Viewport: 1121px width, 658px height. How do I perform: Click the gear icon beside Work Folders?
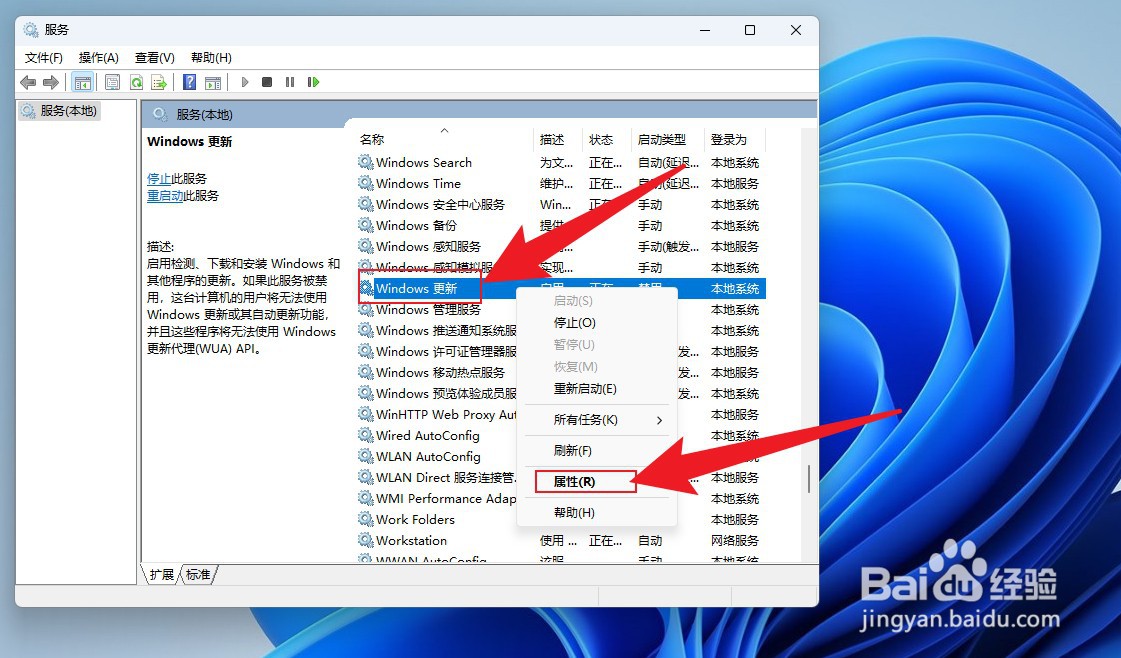366,519
